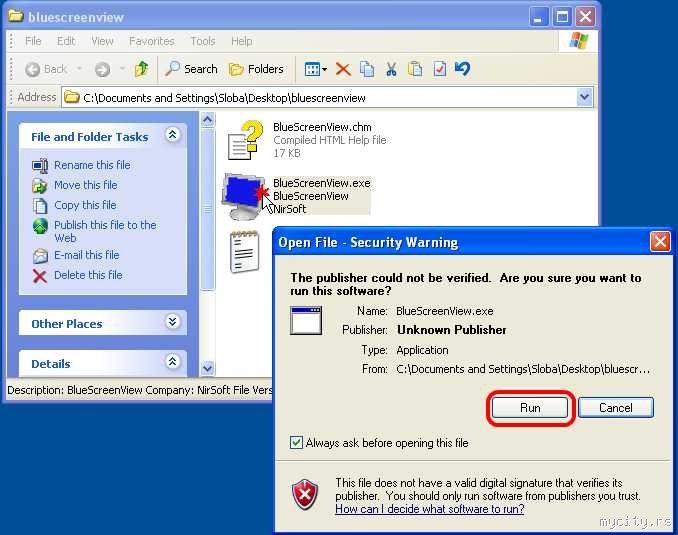Open the Back button history dropdown arrow
This screenshot has width=678, height=535.
coord(79,69)
